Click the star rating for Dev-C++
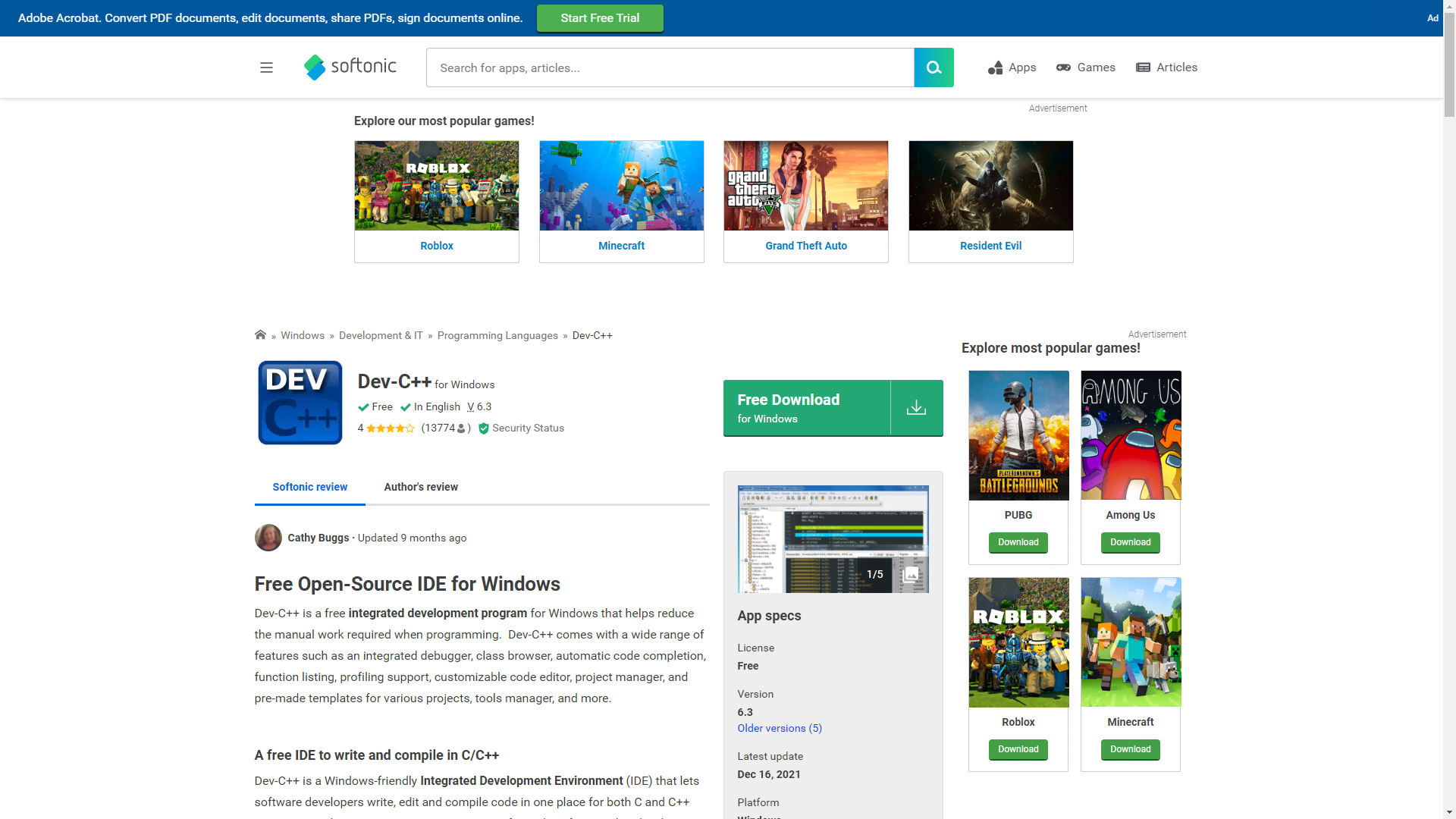This screenshot has width=1456, height=819. coord(390,428)
